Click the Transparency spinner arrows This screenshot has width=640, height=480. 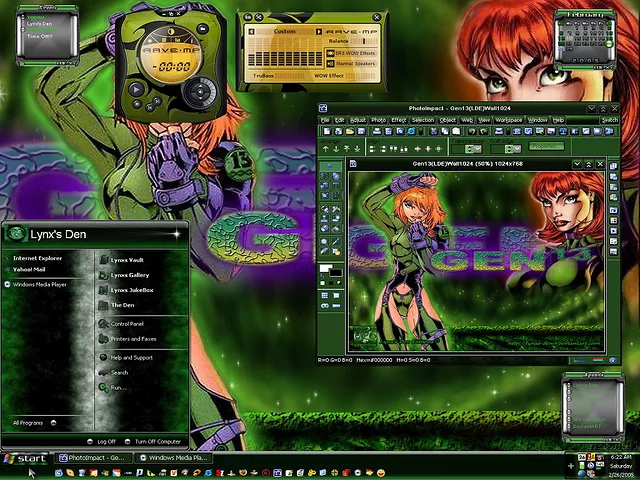coord(469,149)
